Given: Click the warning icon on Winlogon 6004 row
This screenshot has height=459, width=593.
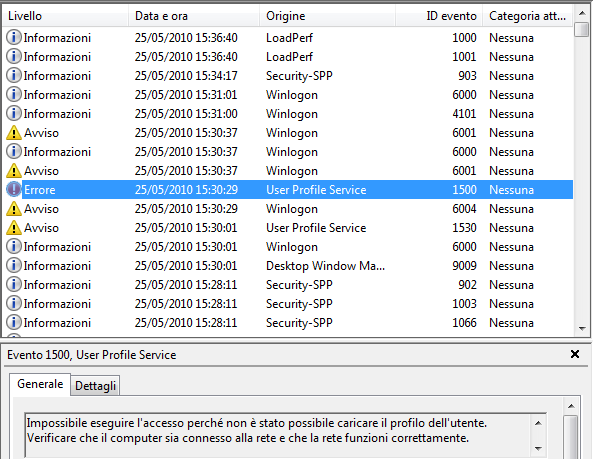Looking at the screenshot, I should coord(14,209).
